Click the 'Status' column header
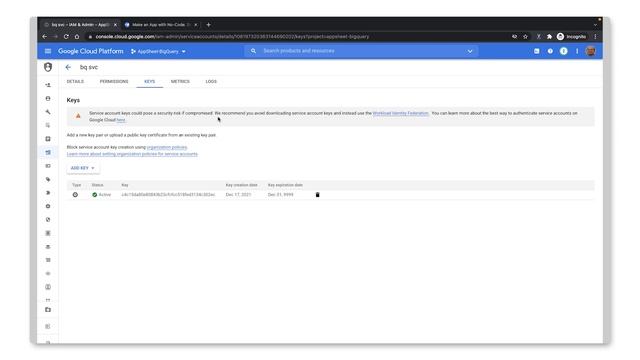The image size is (640, 360). pos(98,185)
